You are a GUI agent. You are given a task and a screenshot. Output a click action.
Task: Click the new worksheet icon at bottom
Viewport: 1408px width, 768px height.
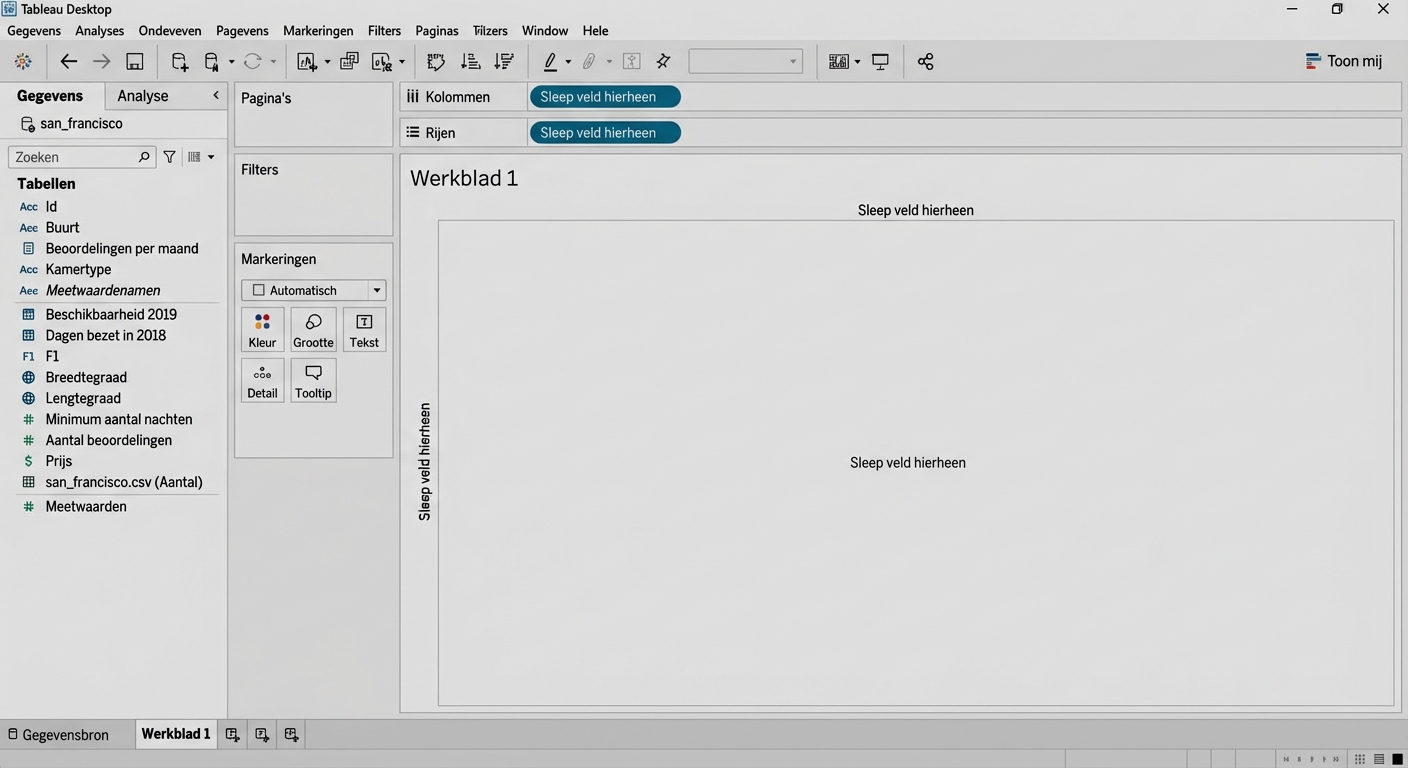point(232,735)
